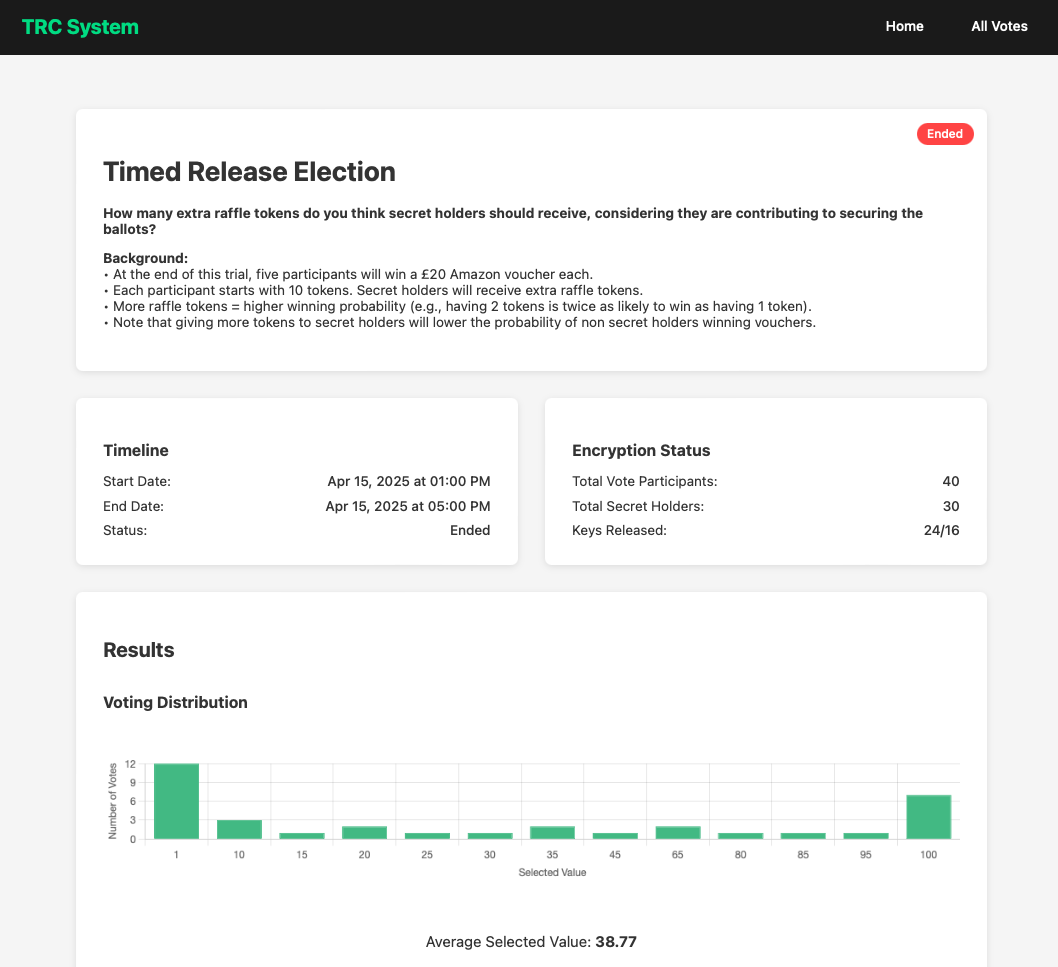Click the Total Vote Participants count
The image size is (1058, 967).
[x=950, y=481]
